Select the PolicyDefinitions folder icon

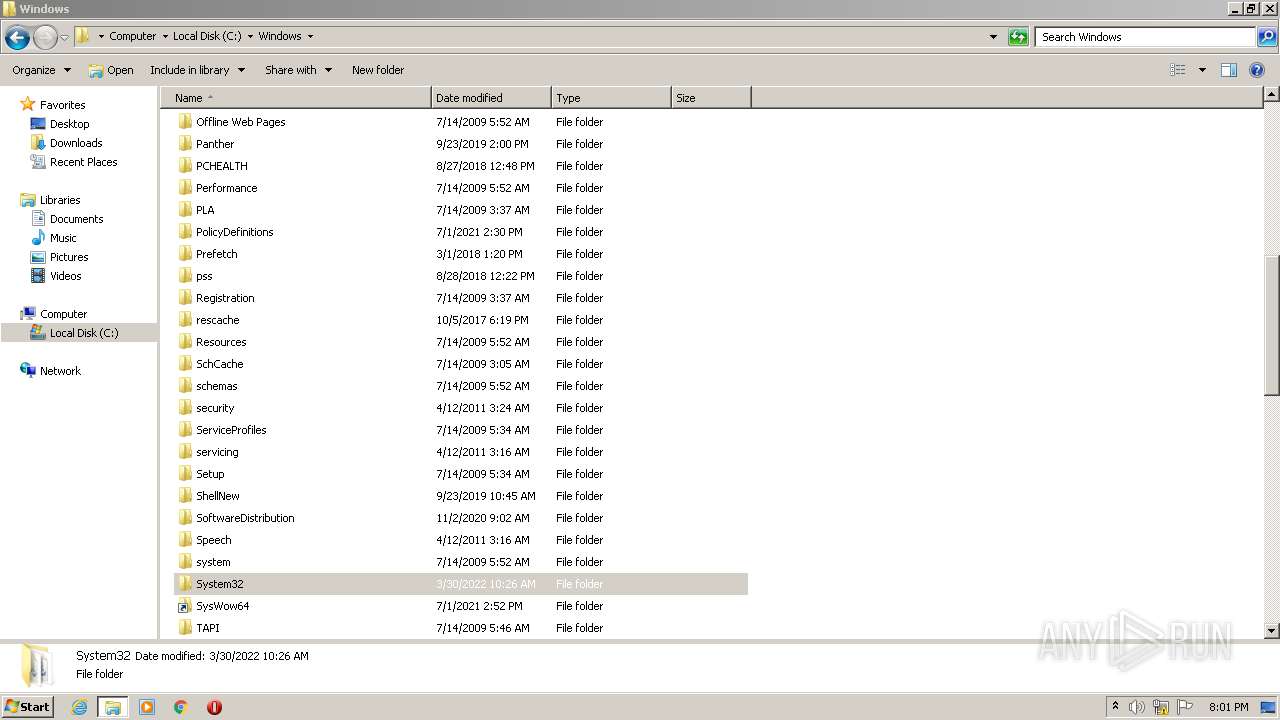pyautogui.click(x=185, y=232)
